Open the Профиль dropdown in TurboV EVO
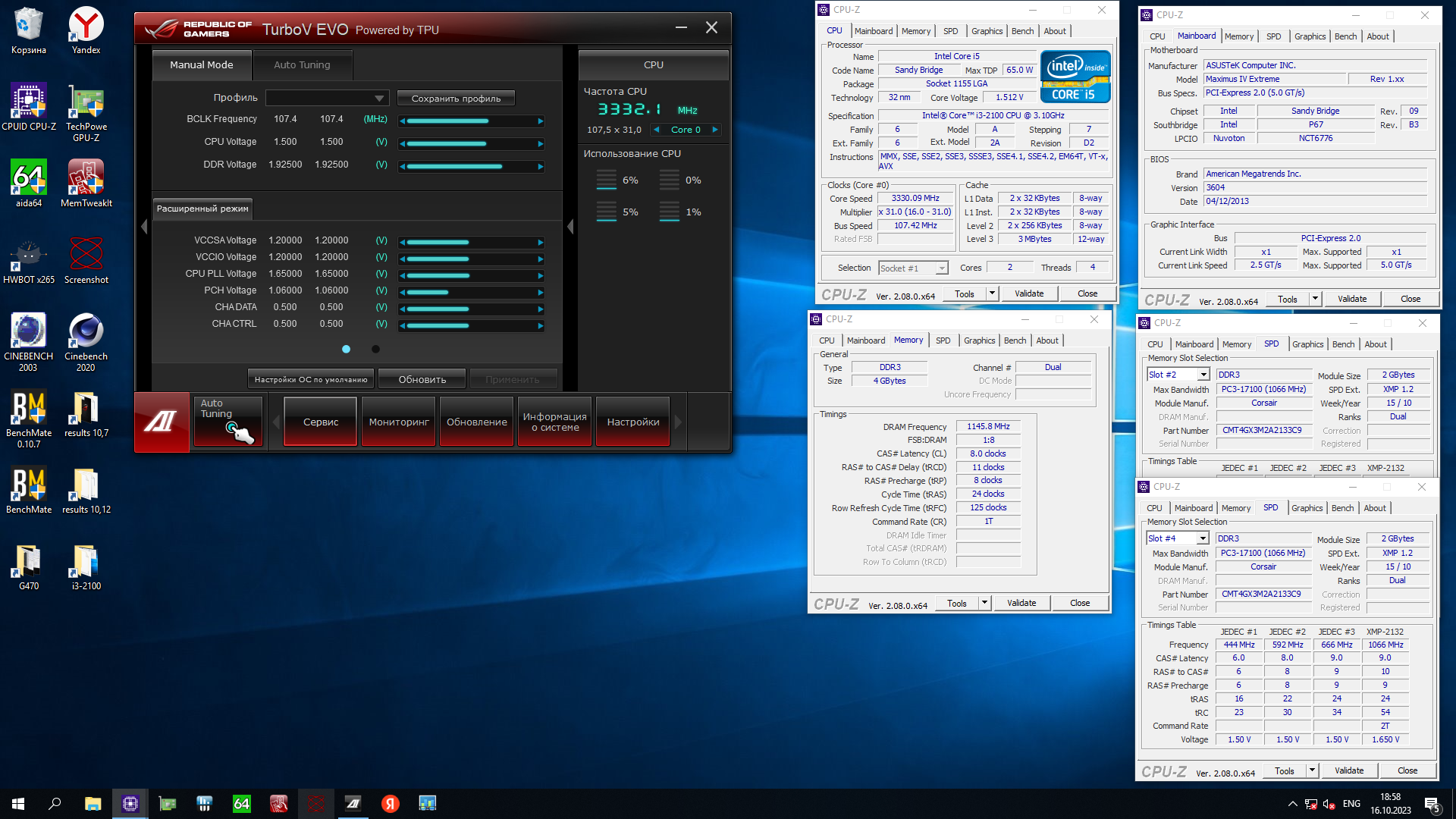Image resolution: width=1456 pixels, height=819 pixels. click(327, 98)
